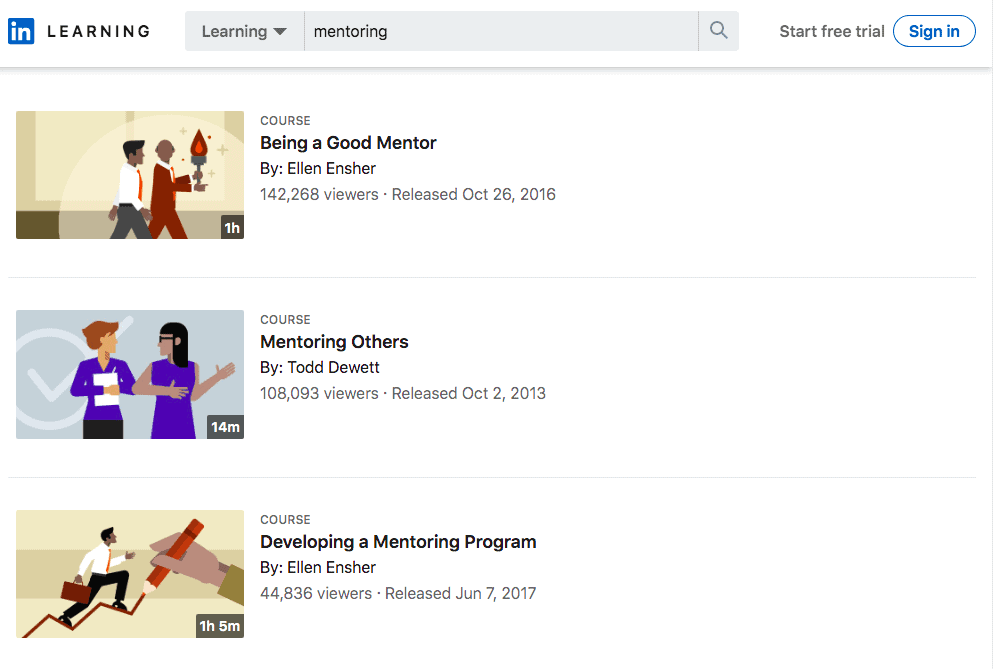
Task: Click author link Ellen Ensher
Action: coord(331,168)
